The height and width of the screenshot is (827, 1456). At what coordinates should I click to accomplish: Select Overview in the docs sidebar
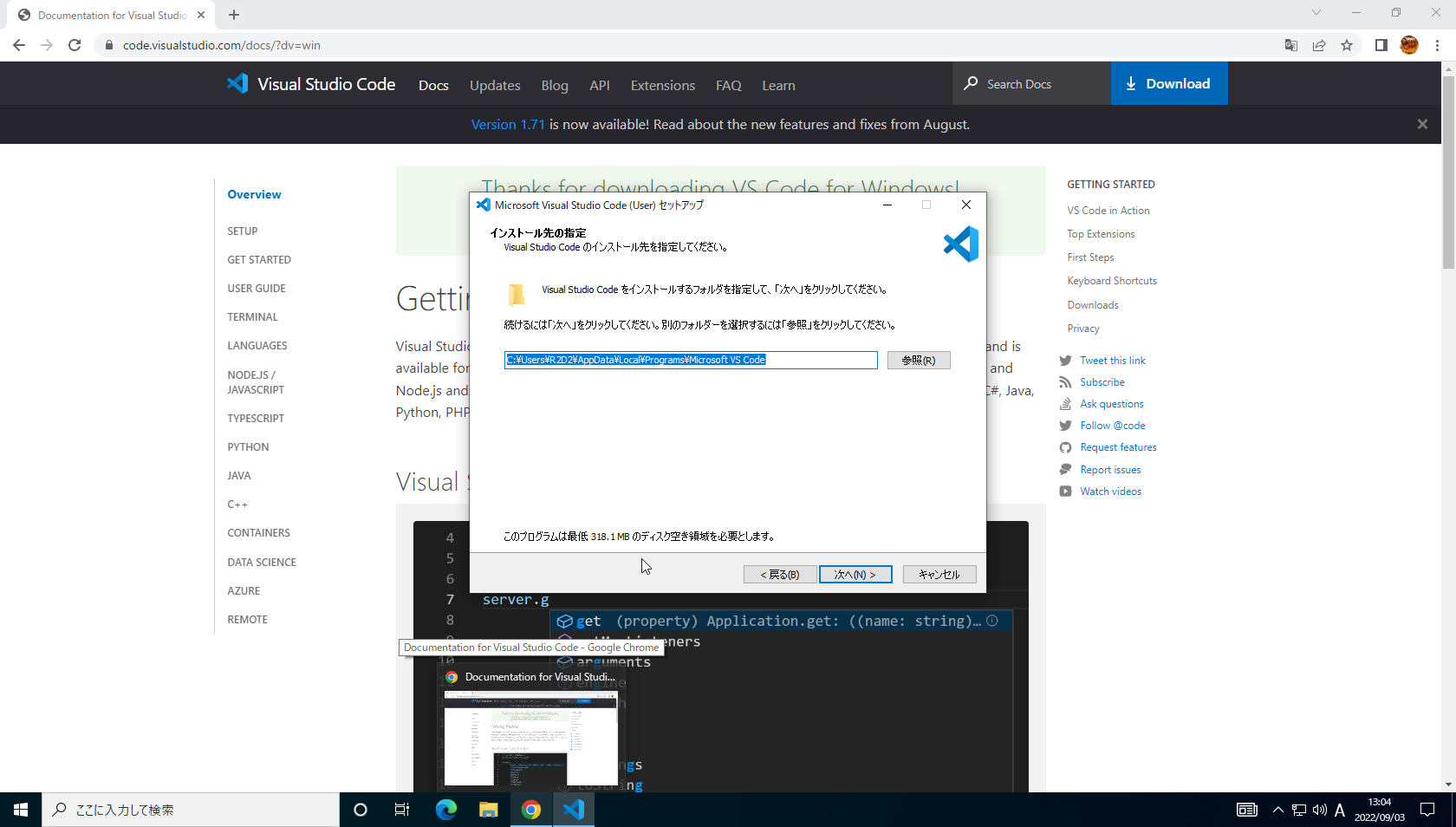tap(254, 194)
